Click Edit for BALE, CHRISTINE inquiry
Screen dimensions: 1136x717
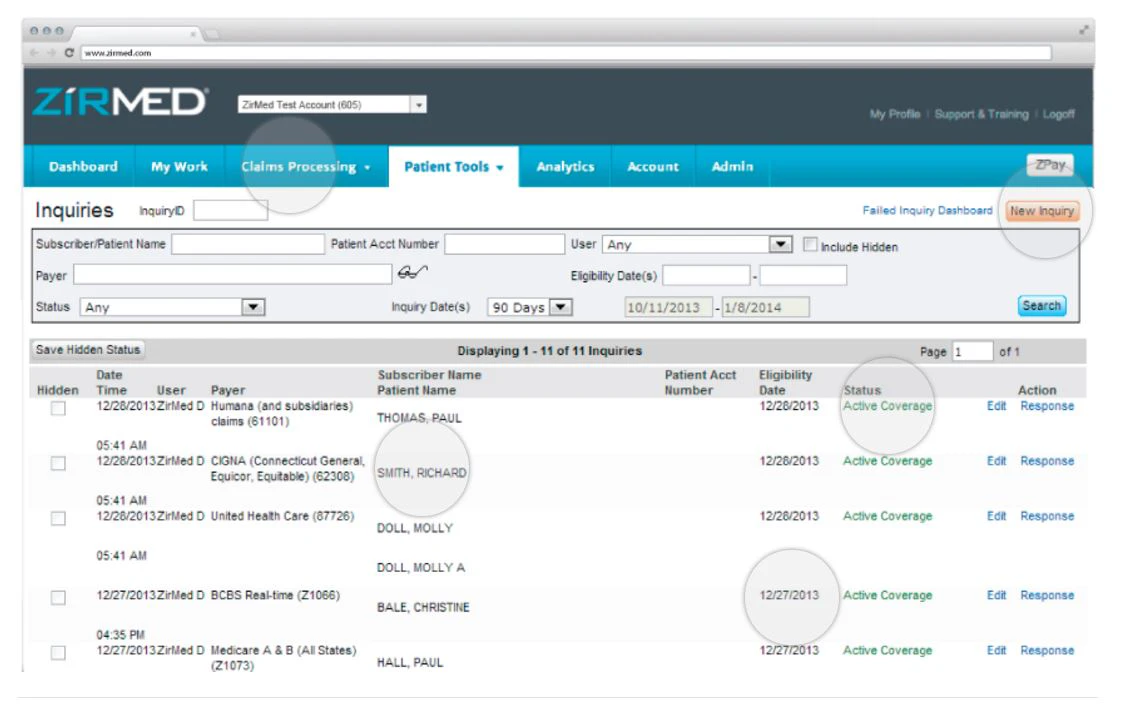tap(996, 595)
